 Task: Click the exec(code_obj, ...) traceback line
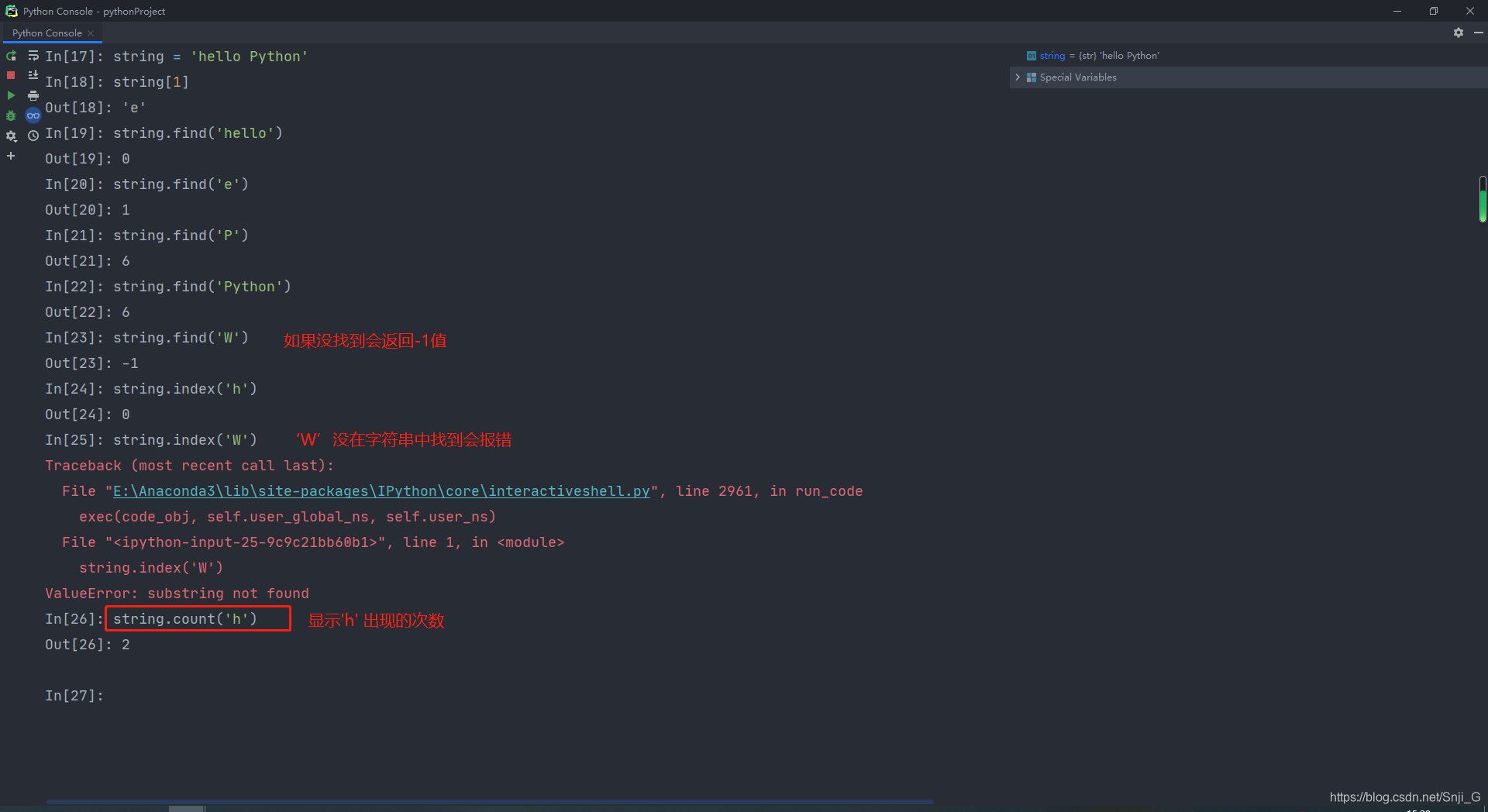click(x=287, y=517)
